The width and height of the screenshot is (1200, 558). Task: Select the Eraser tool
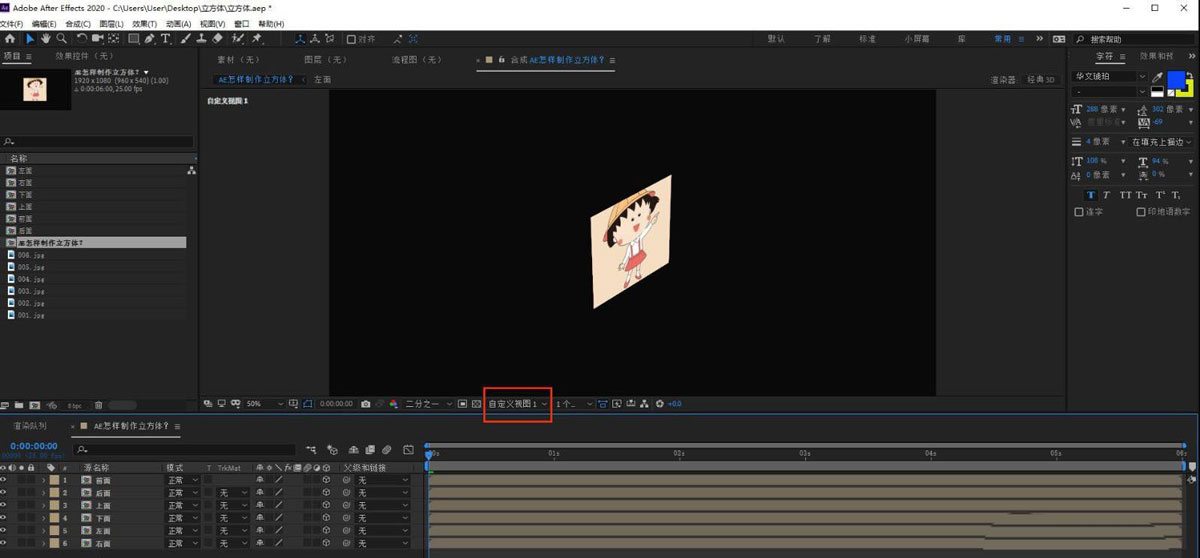click(x=217, y=40)
